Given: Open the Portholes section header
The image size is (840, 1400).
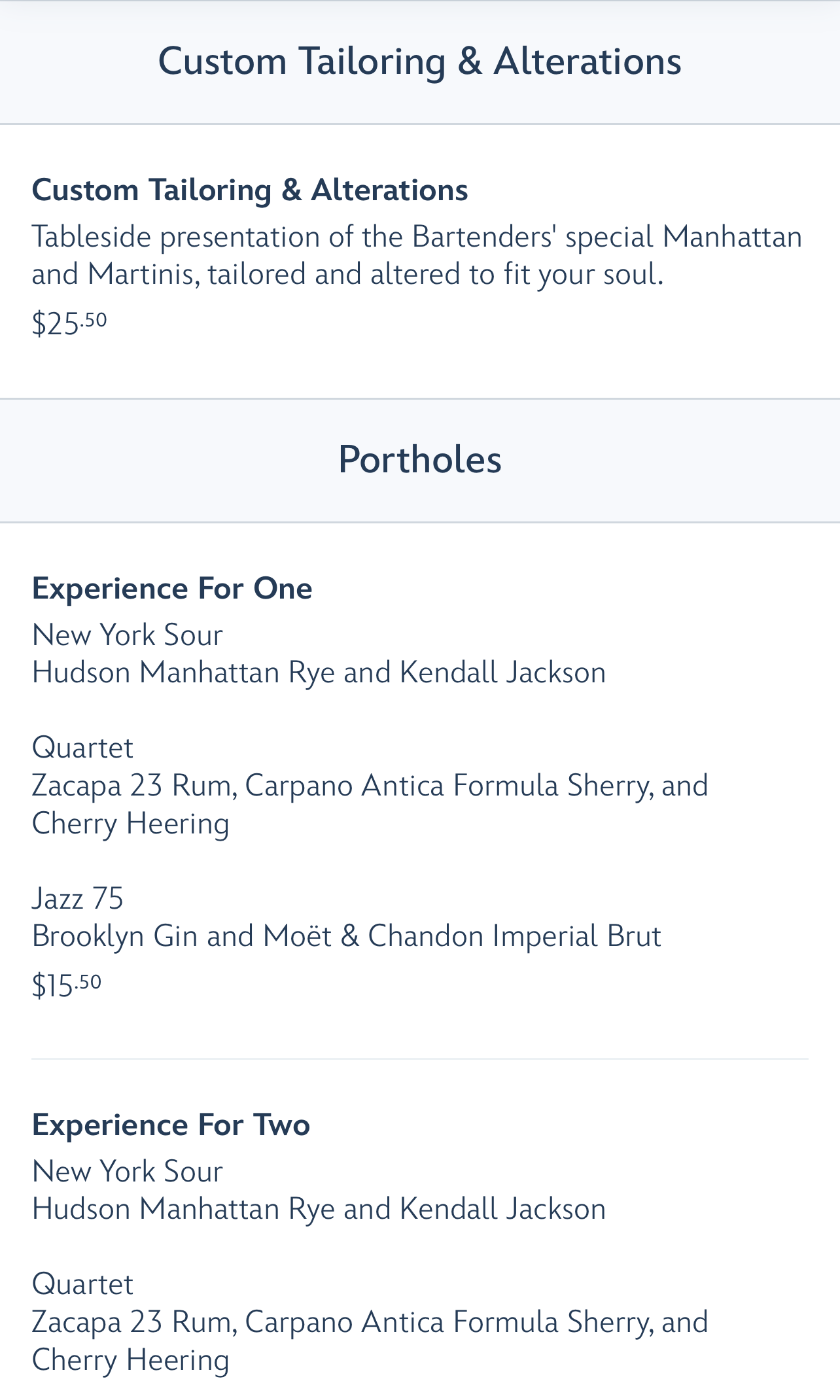Looking at the screenshot, I should pyautogui.click(x=420, y=459).
